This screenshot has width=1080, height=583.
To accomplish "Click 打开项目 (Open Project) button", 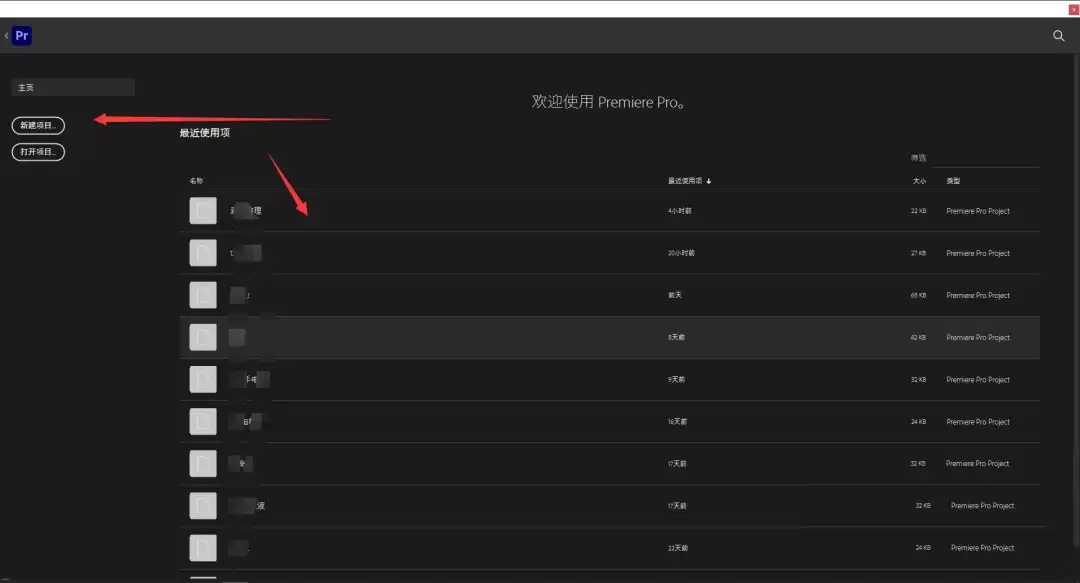I will tap(39, 152).
